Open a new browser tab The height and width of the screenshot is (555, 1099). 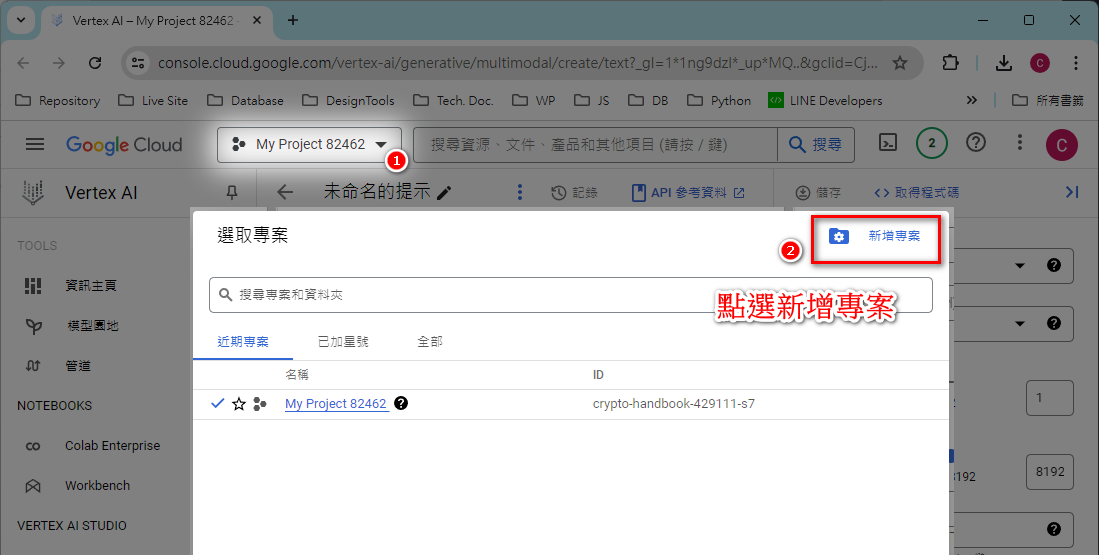point(293,20)
